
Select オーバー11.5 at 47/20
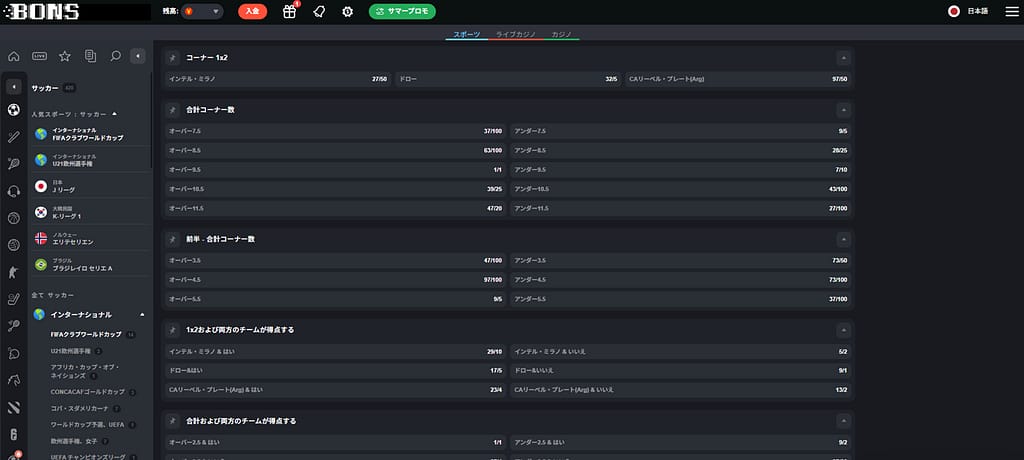point(336,208)
